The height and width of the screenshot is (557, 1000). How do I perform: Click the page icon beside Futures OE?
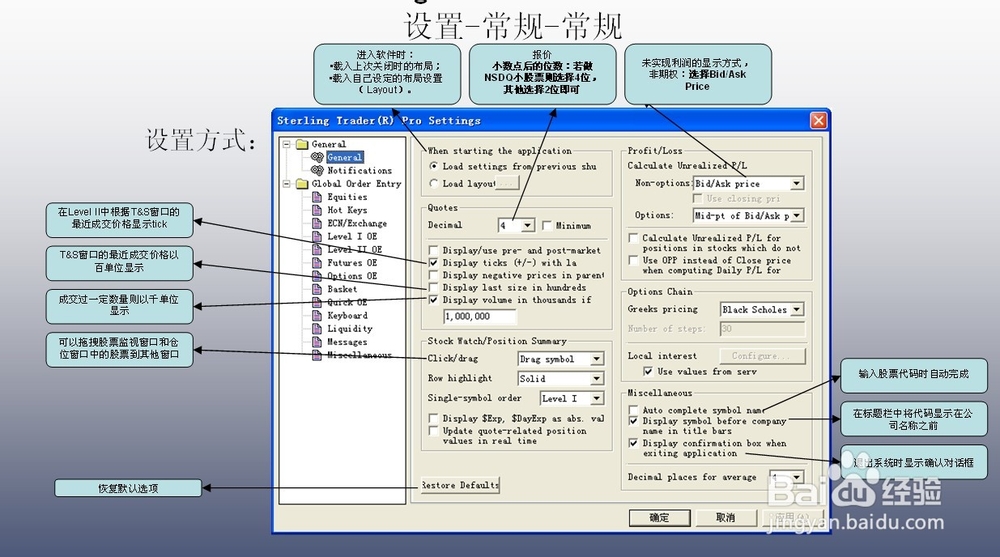[316, 263]
